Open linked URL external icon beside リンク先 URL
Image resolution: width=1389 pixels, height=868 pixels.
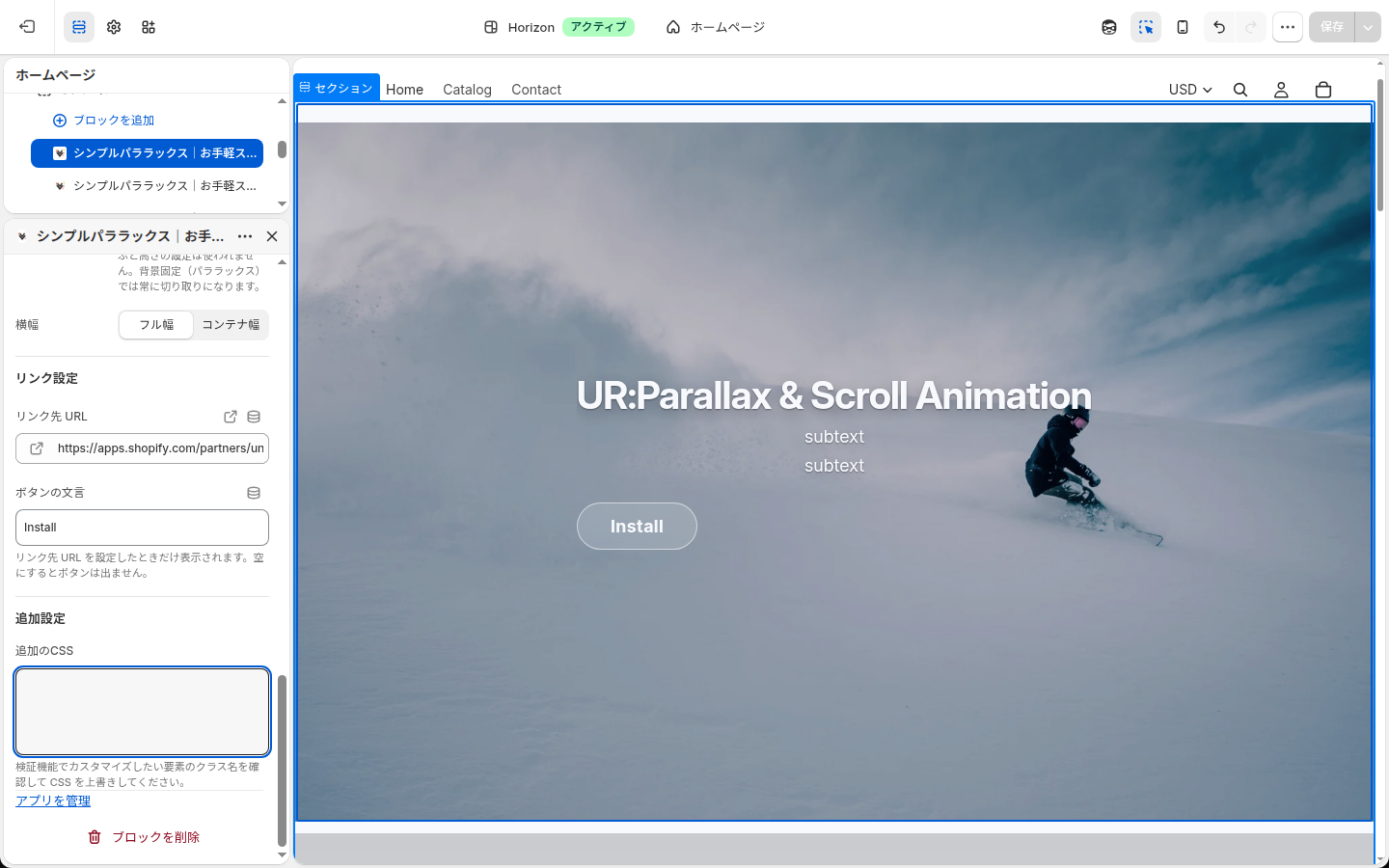[x=231, y=417]
